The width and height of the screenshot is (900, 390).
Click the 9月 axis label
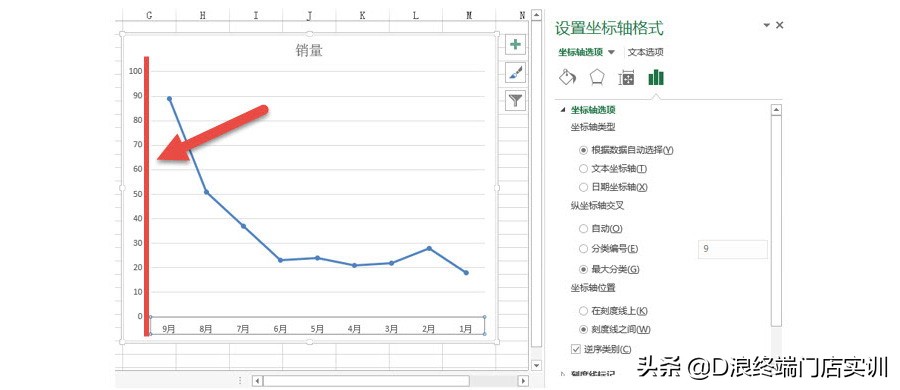pos(169,329)
